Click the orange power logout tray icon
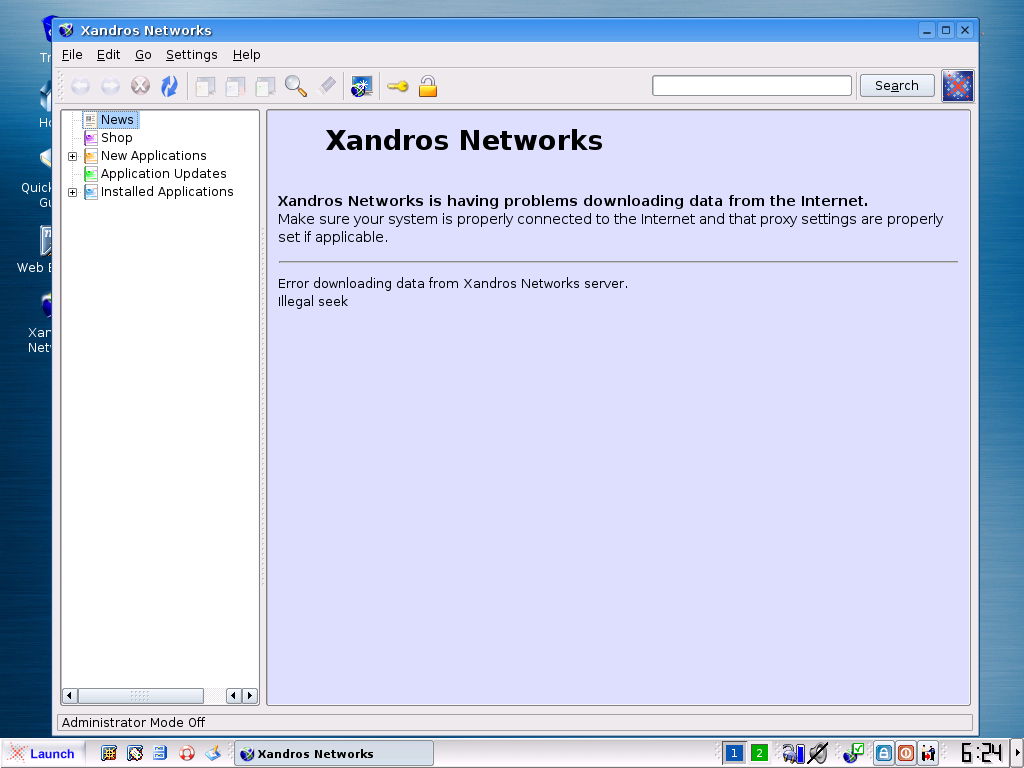1024x768 pixels. (906, 754)
